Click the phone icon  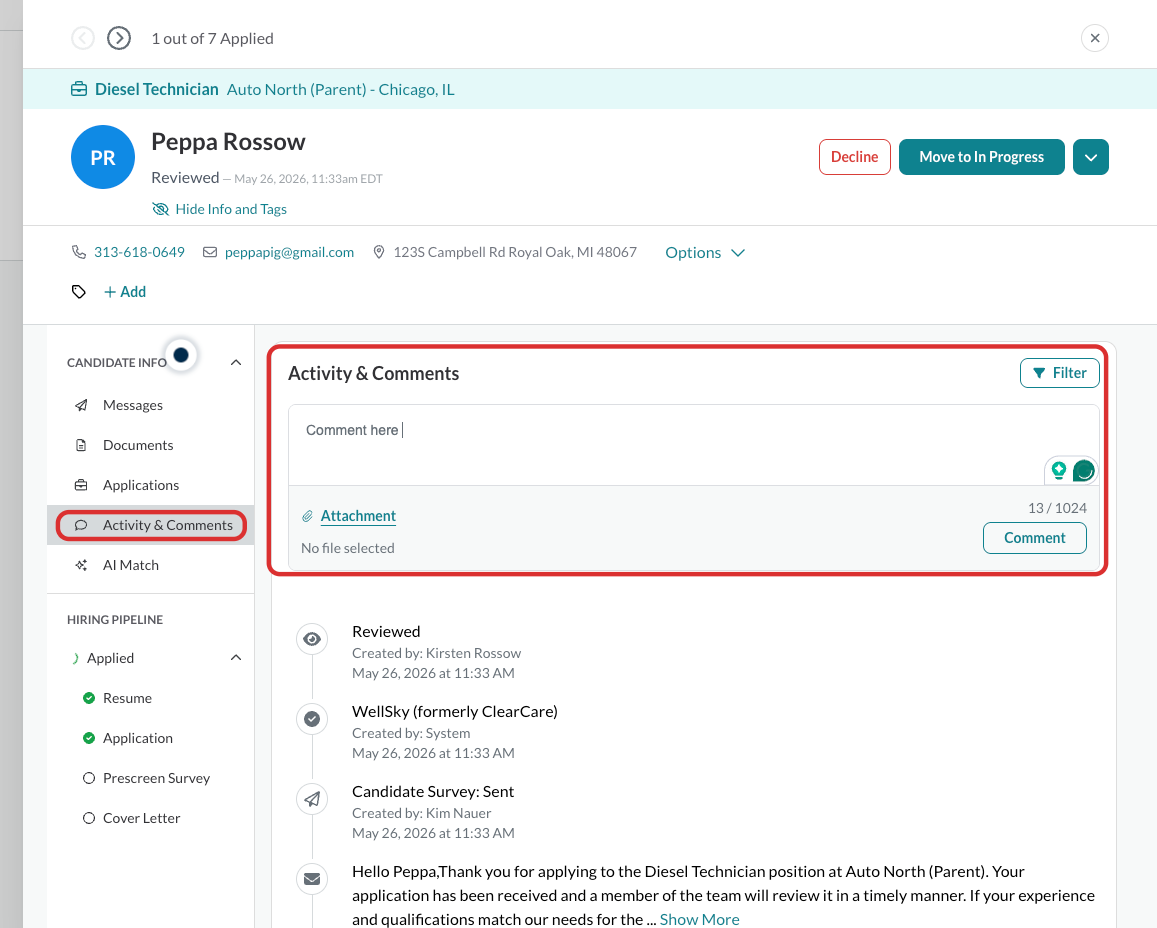(79, 252)
